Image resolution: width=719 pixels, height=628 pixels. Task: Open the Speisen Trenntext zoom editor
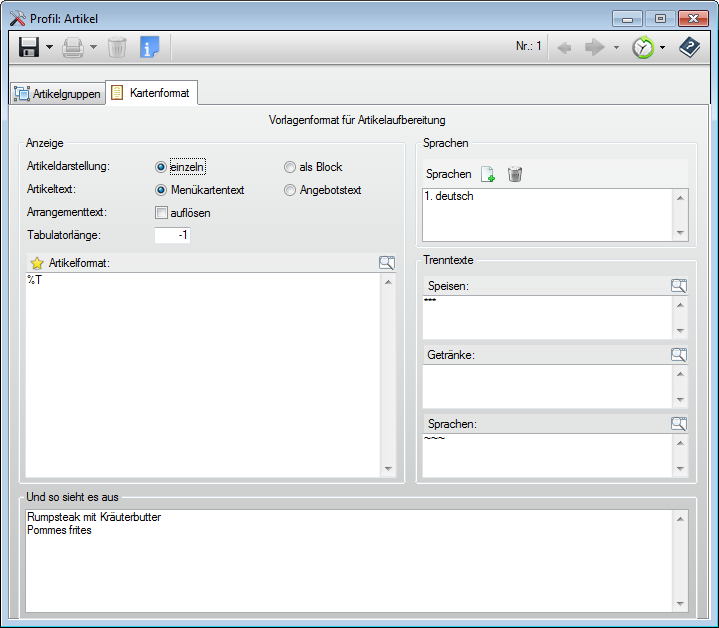679,286
